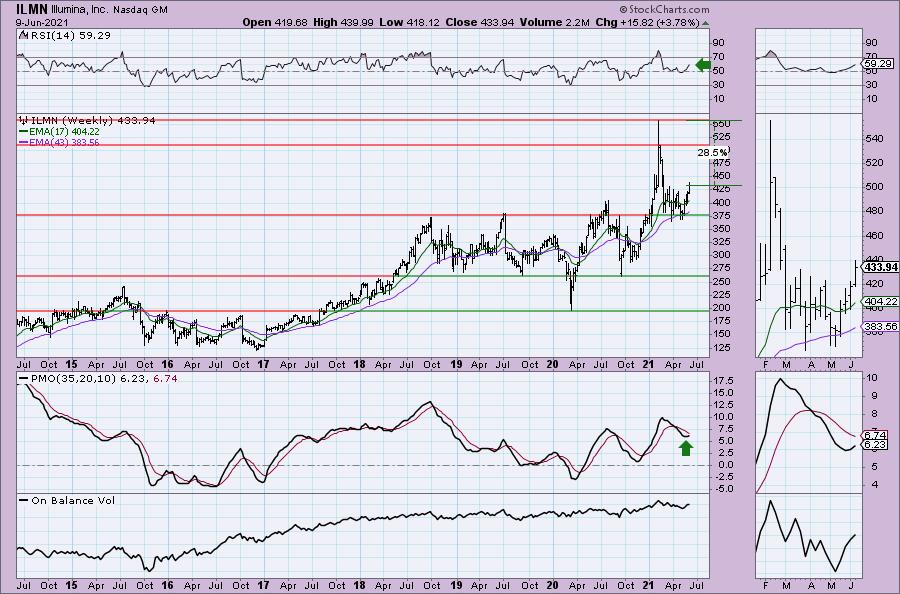Click the 59.29 RSI tag in zoom panel
The width and height of the screenshot is (900, 594).
coord(878,64)
